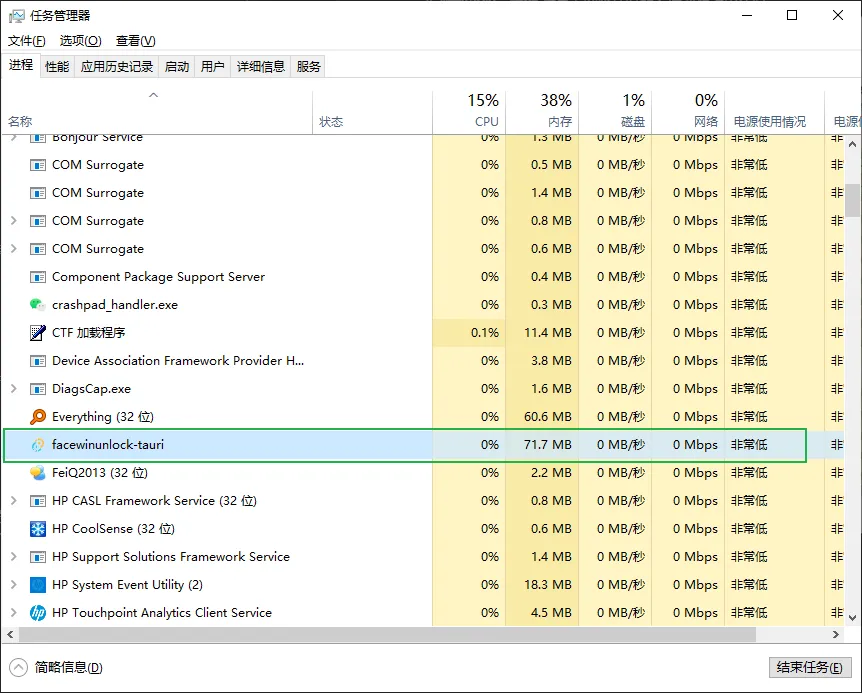The image size is (862, 693).
Task: Switch to the 启动 tab
Action: pyautogui.click(x=176, y=66)
